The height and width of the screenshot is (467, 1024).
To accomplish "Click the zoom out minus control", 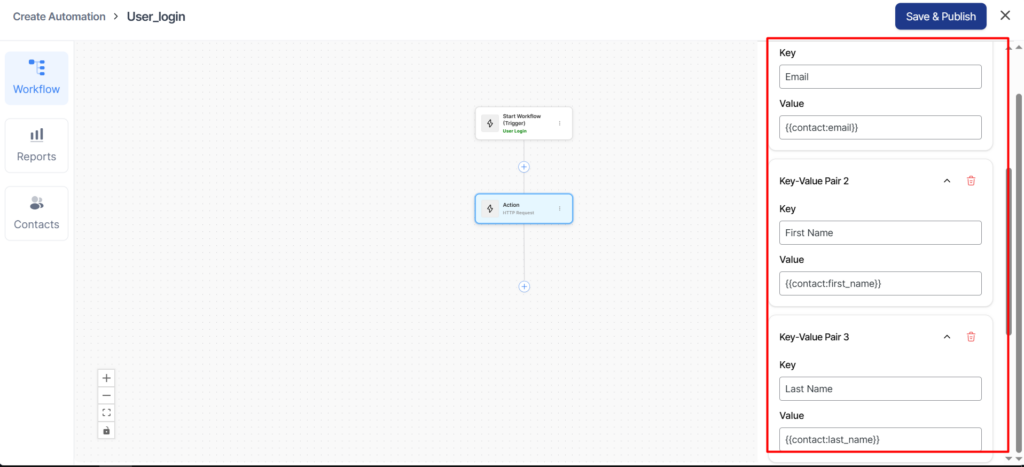I will point(107,395).
